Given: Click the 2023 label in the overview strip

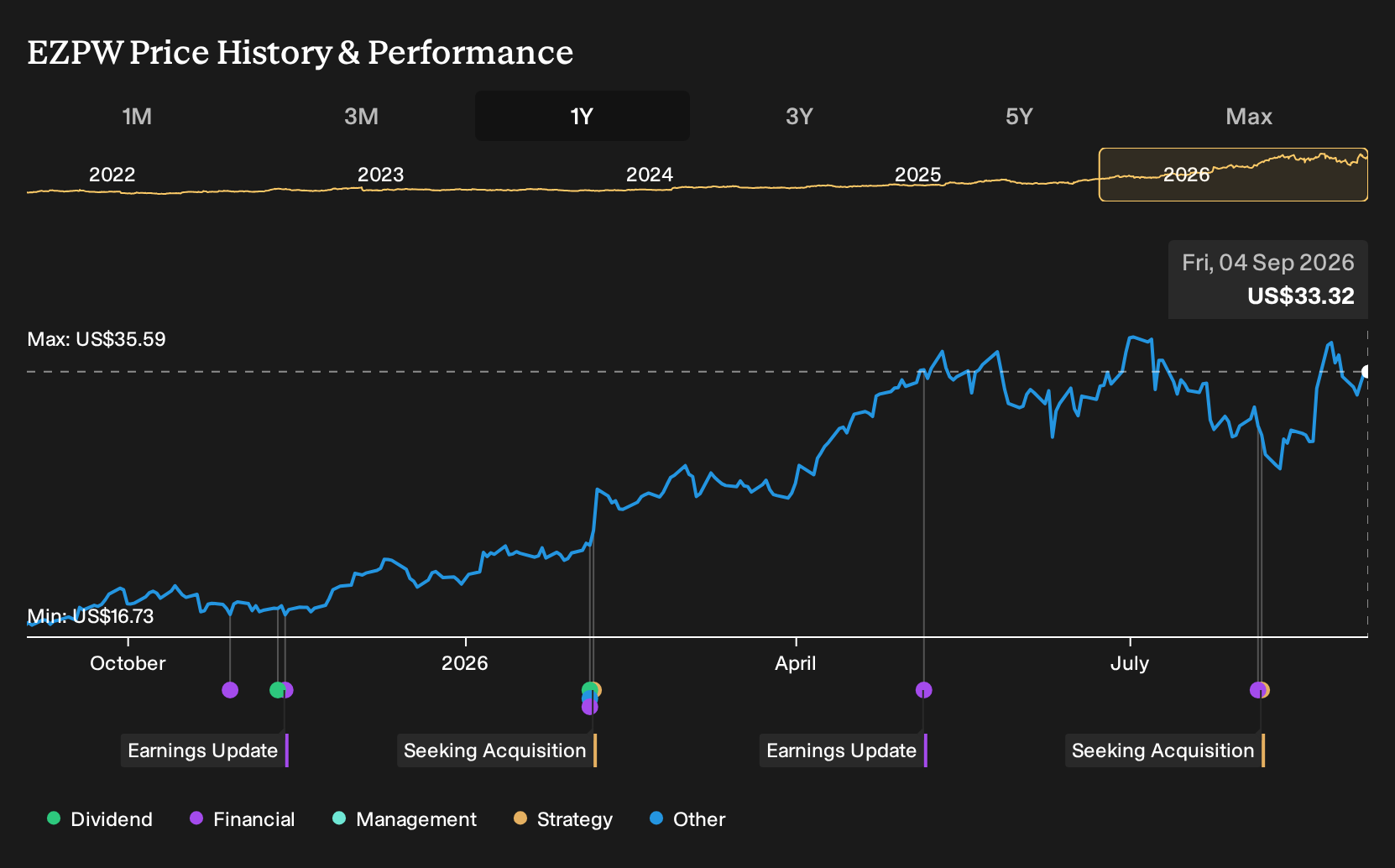Looking at the screenshot, I should pos(380,175).
